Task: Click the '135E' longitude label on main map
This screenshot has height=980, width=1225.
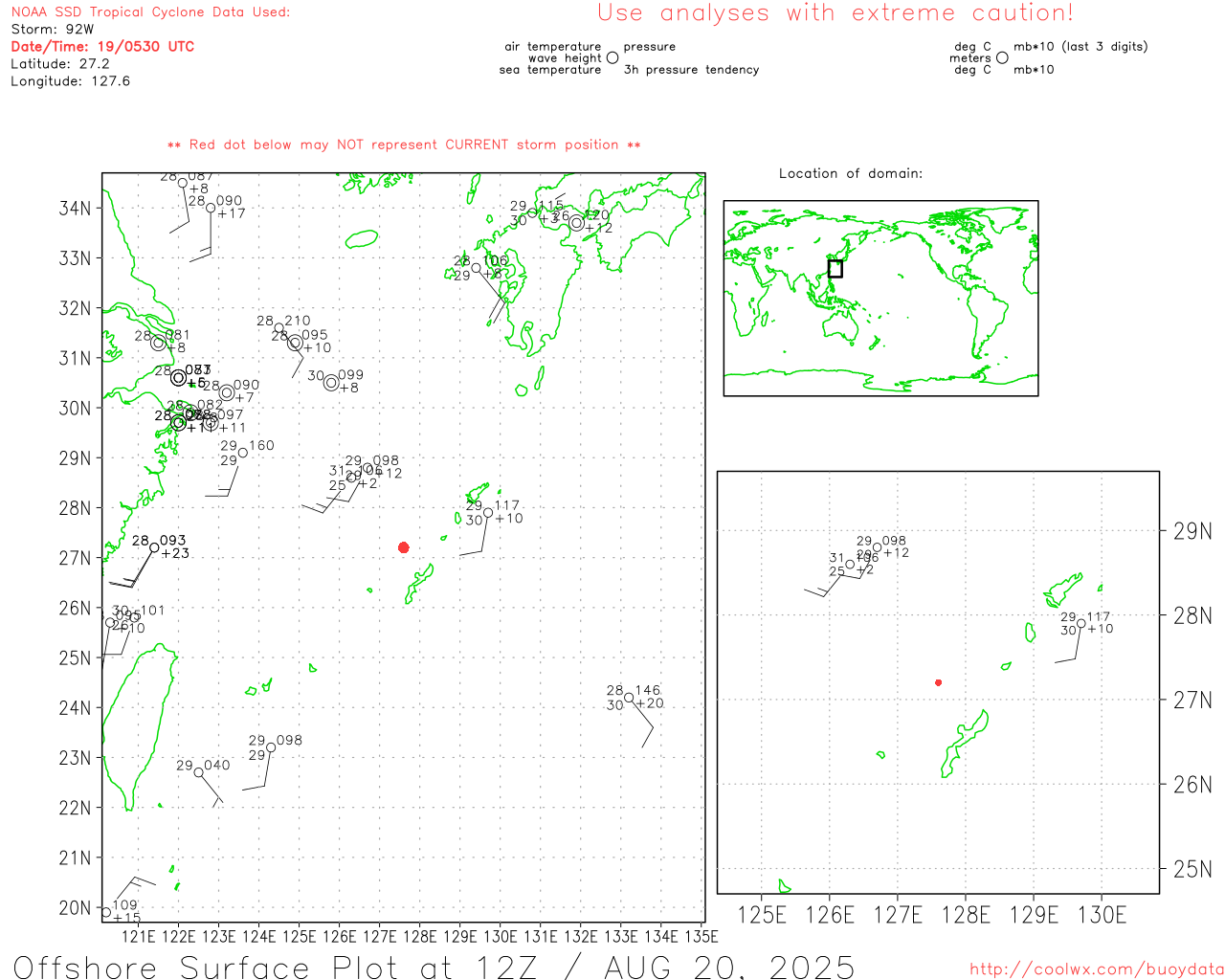Action: [701, 937]
